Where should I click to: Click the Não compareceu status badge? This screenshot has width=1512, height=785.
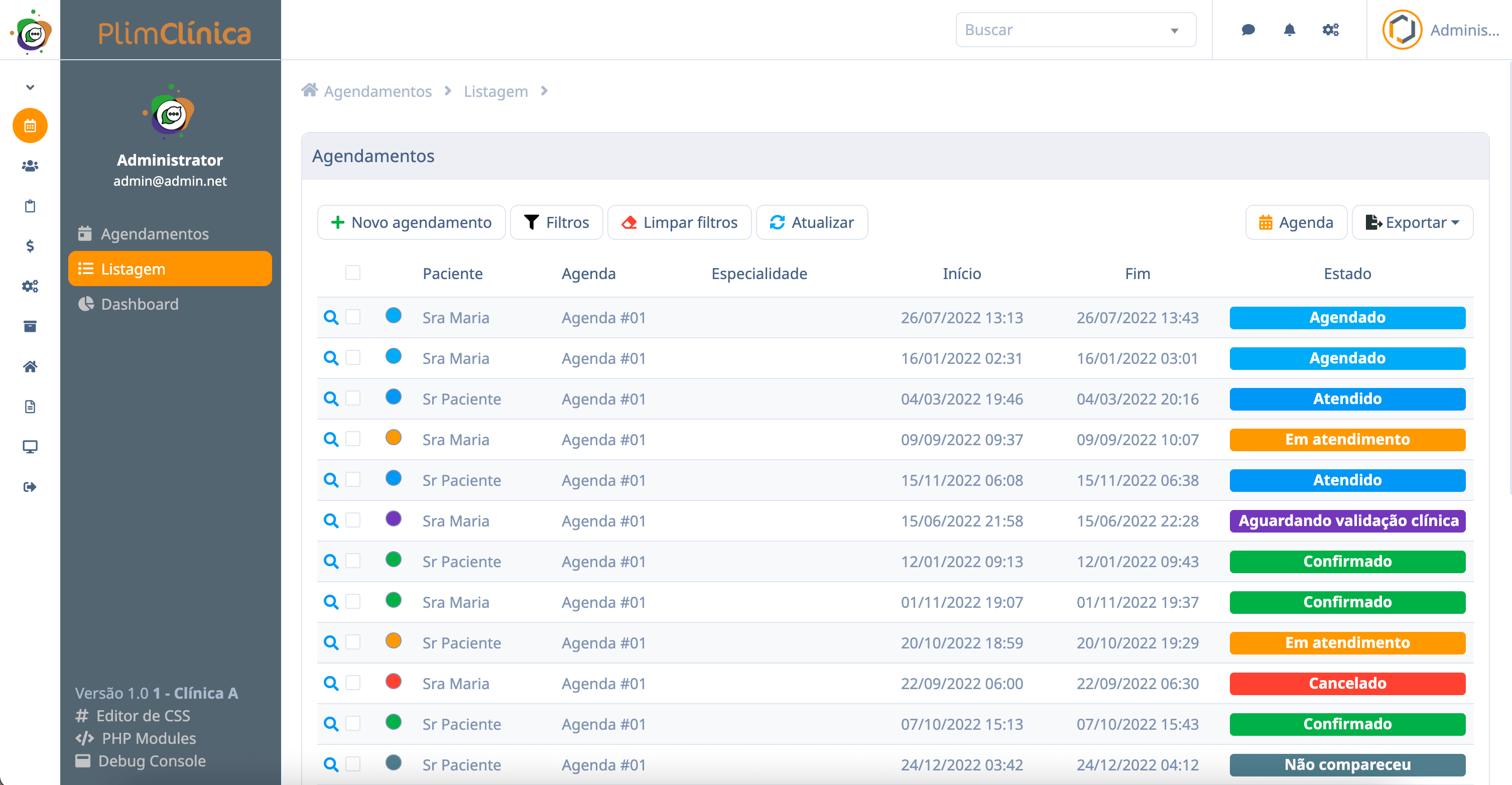tap(1348, 765)
